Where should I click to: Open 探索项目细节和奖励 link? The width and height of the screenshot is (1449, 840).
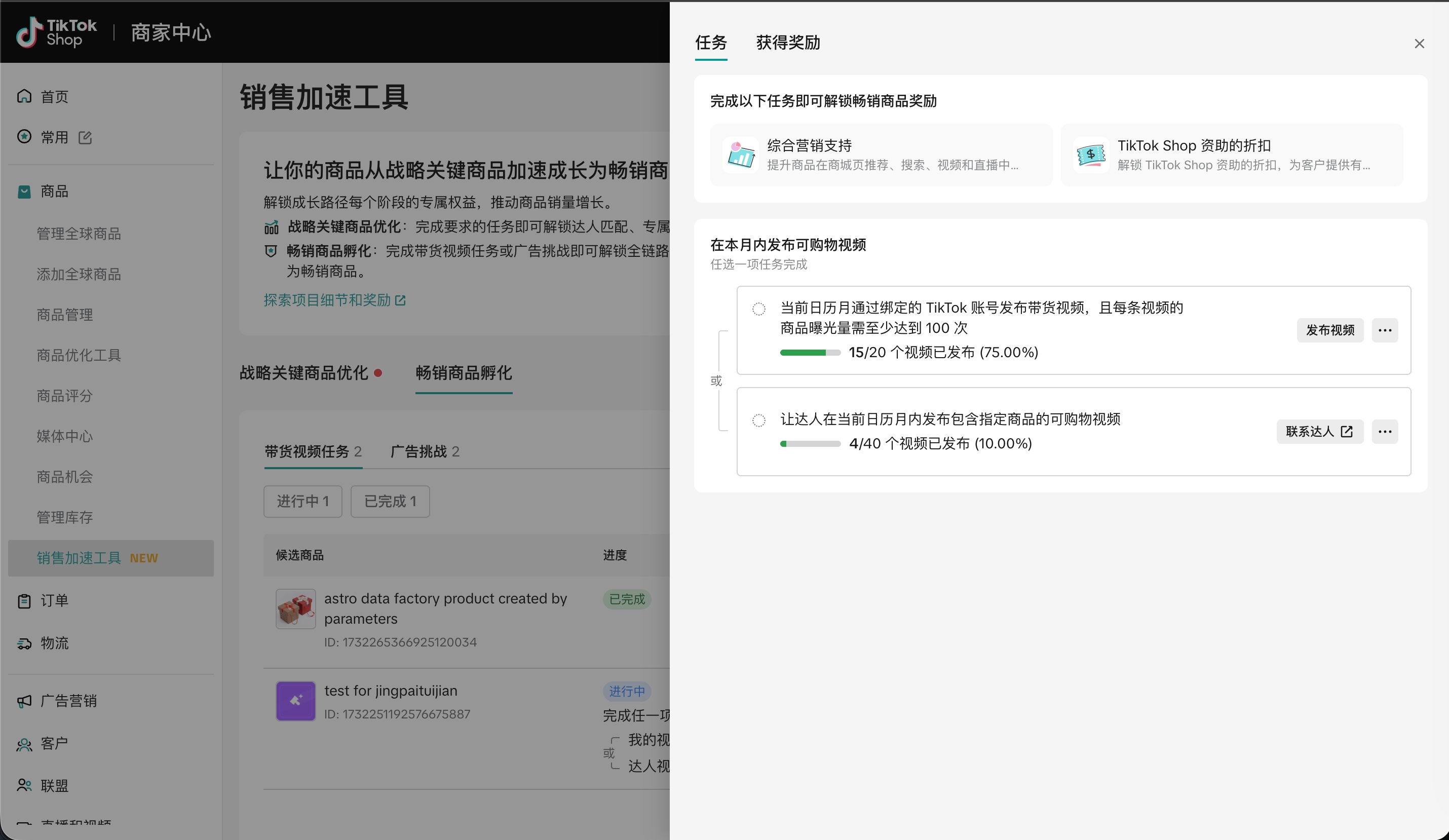(334, 300)
